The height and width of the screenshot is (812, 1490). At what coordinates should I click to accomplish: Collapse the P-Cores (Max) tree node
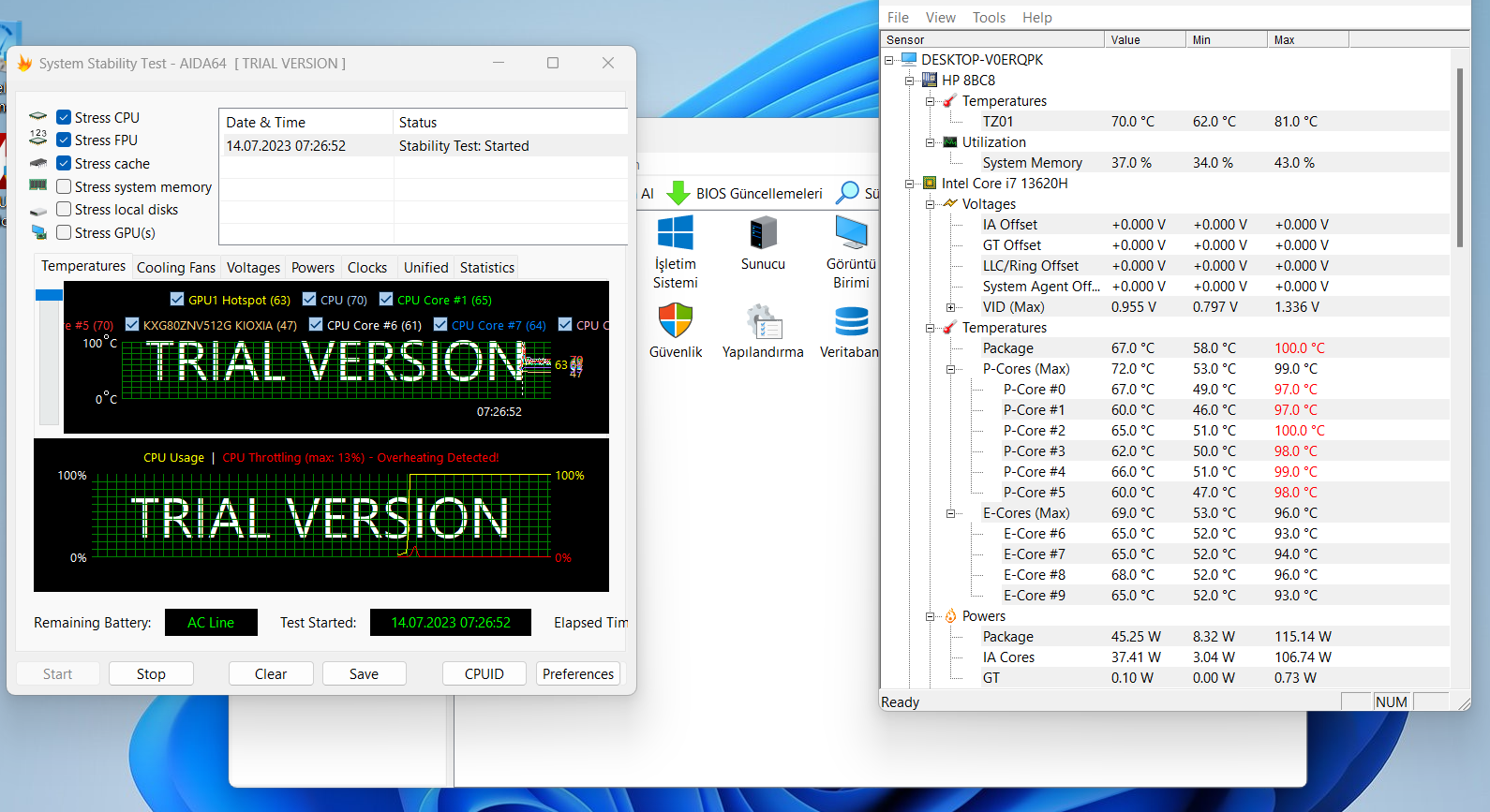point(950,369)
